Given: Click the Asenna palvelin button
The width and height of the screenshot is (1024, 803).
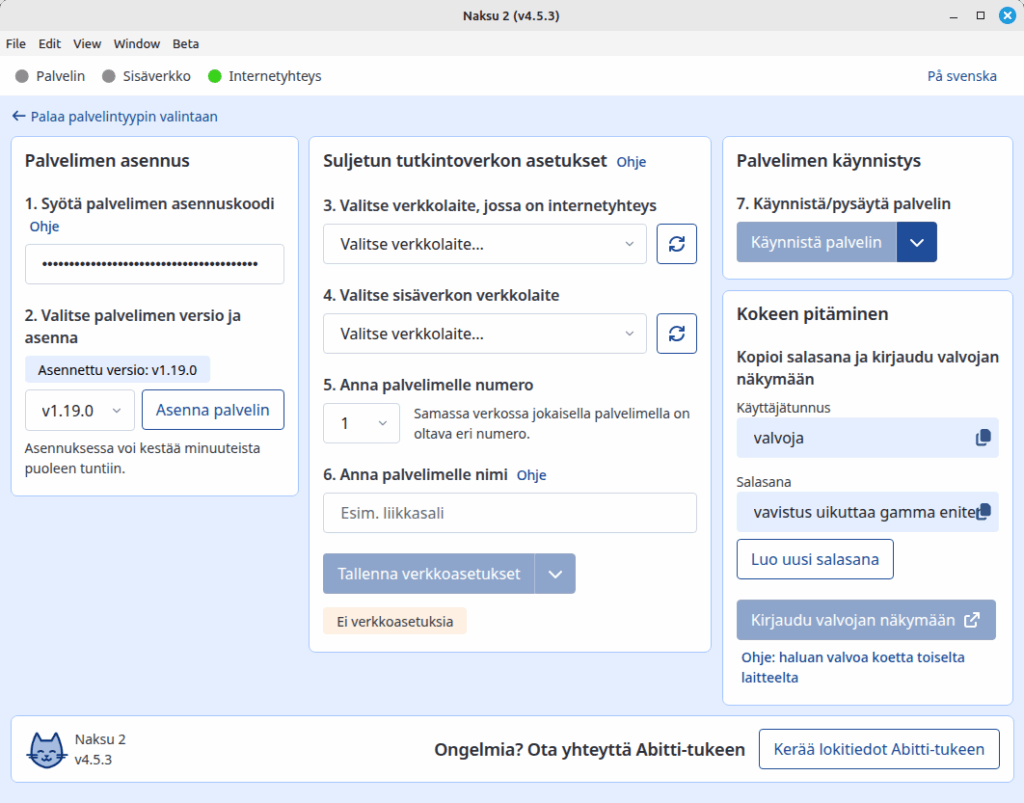Looking at the screenshot, I should tap(212, 409).
